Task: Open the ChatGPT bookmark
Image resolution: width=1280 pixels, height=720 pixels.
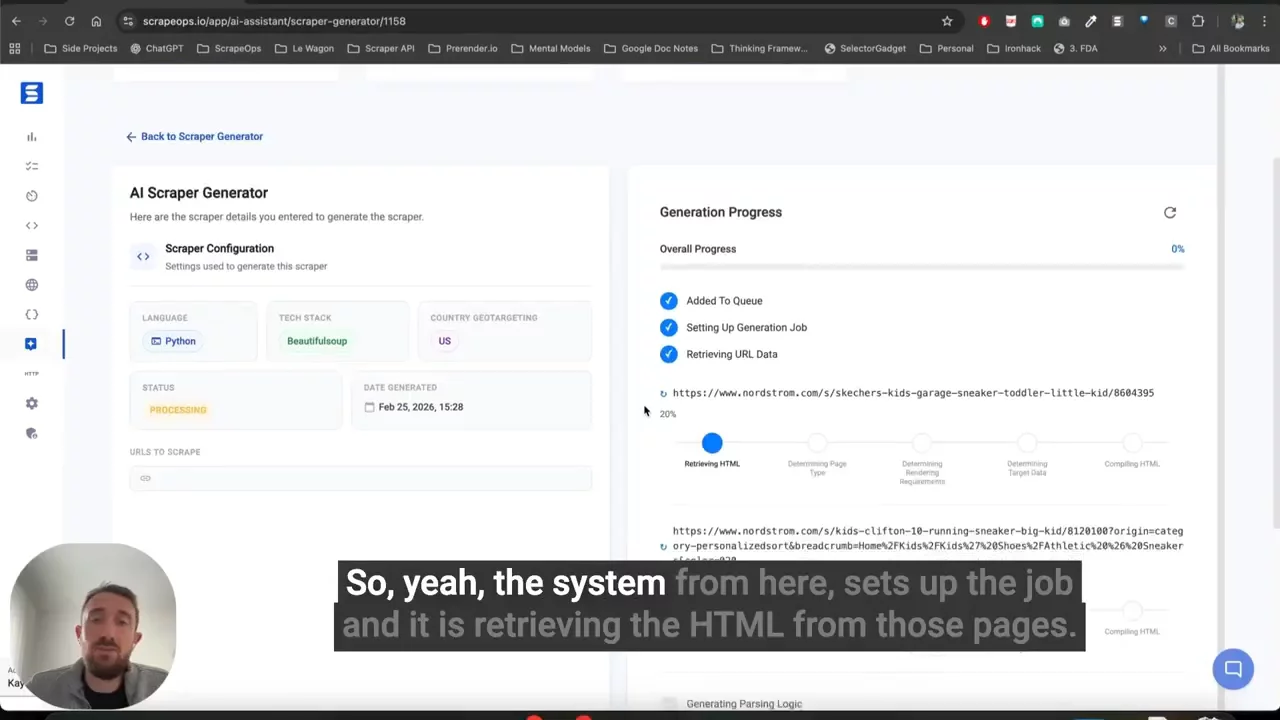Action: (157, 48)
